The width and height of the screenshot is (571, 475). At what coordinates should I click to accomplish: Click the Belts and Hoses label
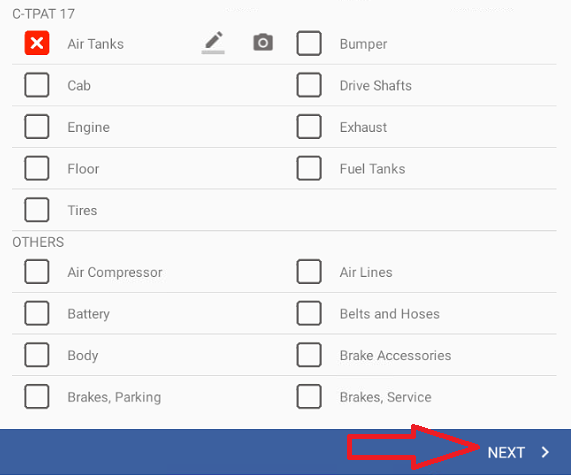click(390, 314)
